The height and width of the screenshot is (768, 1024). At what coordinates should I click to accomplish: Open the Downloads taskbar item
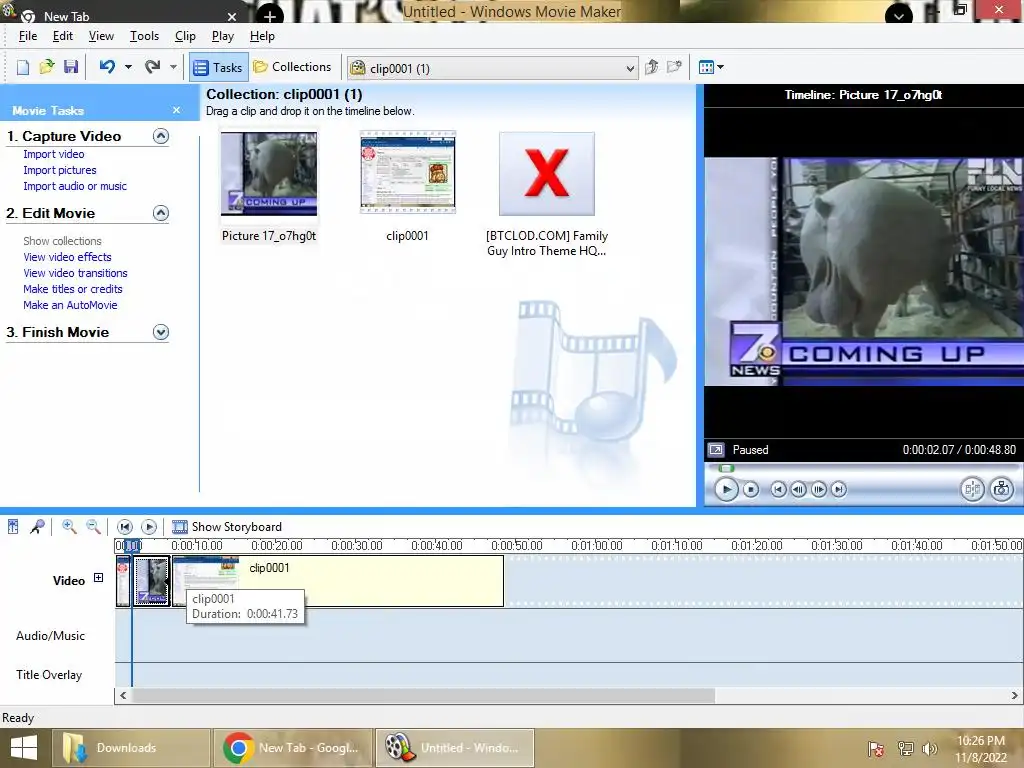point(131,748)
